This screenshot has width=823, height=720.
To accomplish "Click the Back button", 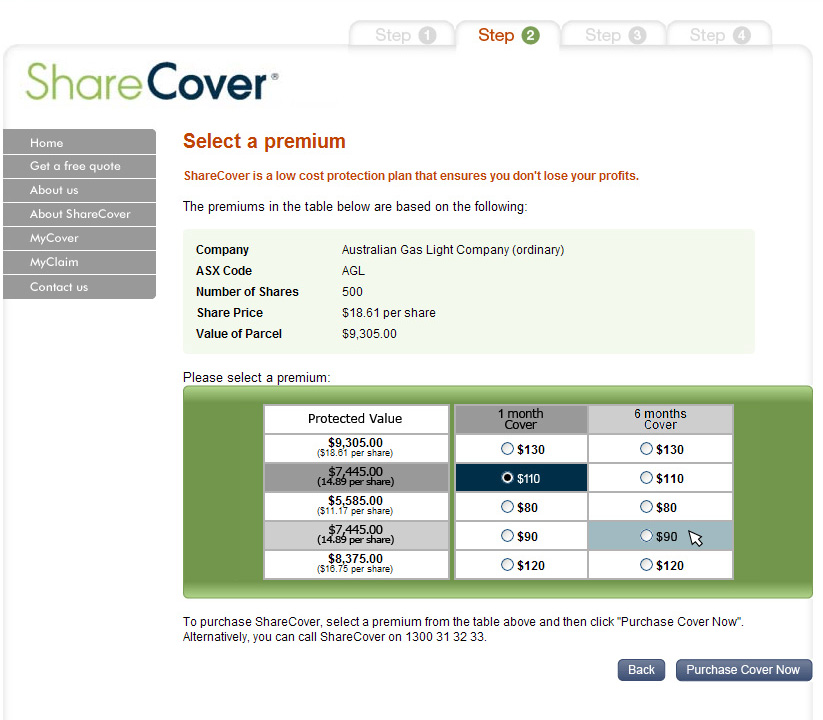I will click(x=641, y=670).
